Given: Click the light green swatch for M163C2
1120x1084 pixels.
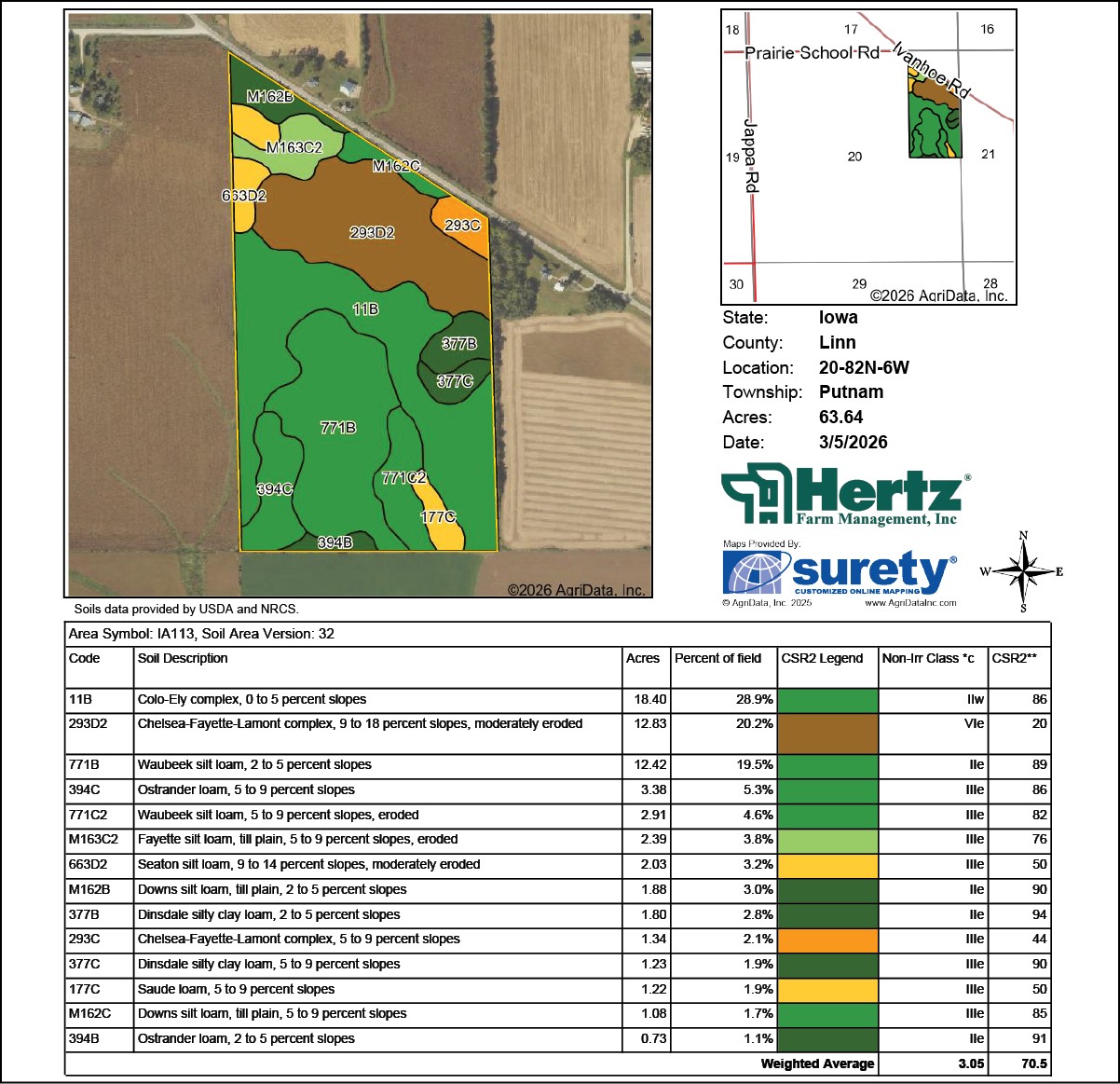Looking at the screenshot, I should pyautogui.click(x=827, y=840).
